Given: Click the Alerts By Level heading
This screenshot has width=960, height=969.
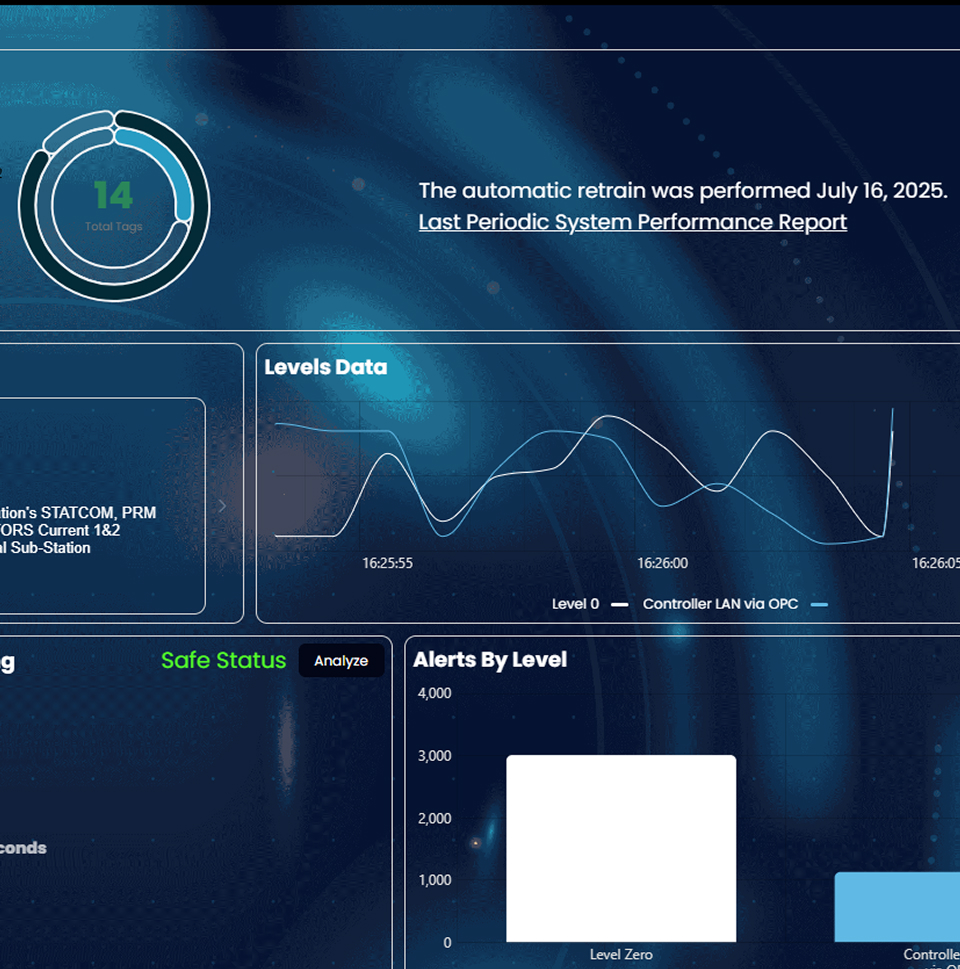Looking at the screenshot, I should pos(490,659).
